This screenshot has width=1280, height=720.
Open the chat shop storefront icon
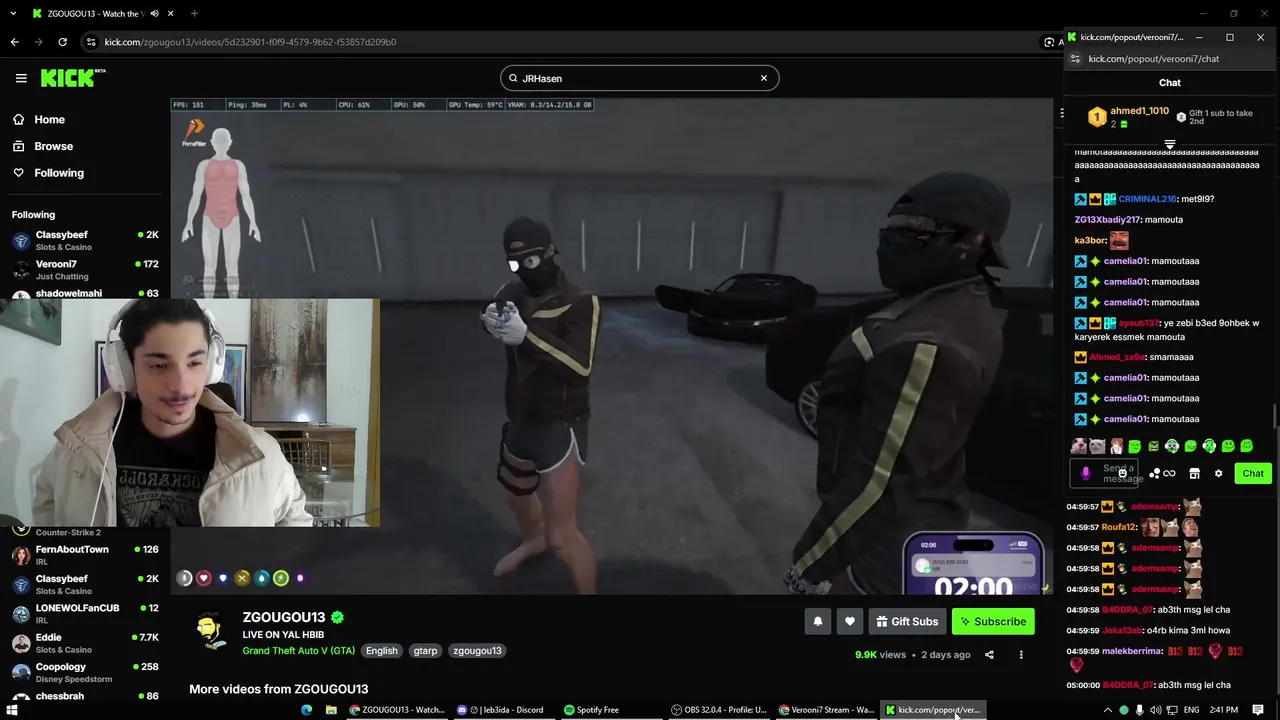(1194, 473)
